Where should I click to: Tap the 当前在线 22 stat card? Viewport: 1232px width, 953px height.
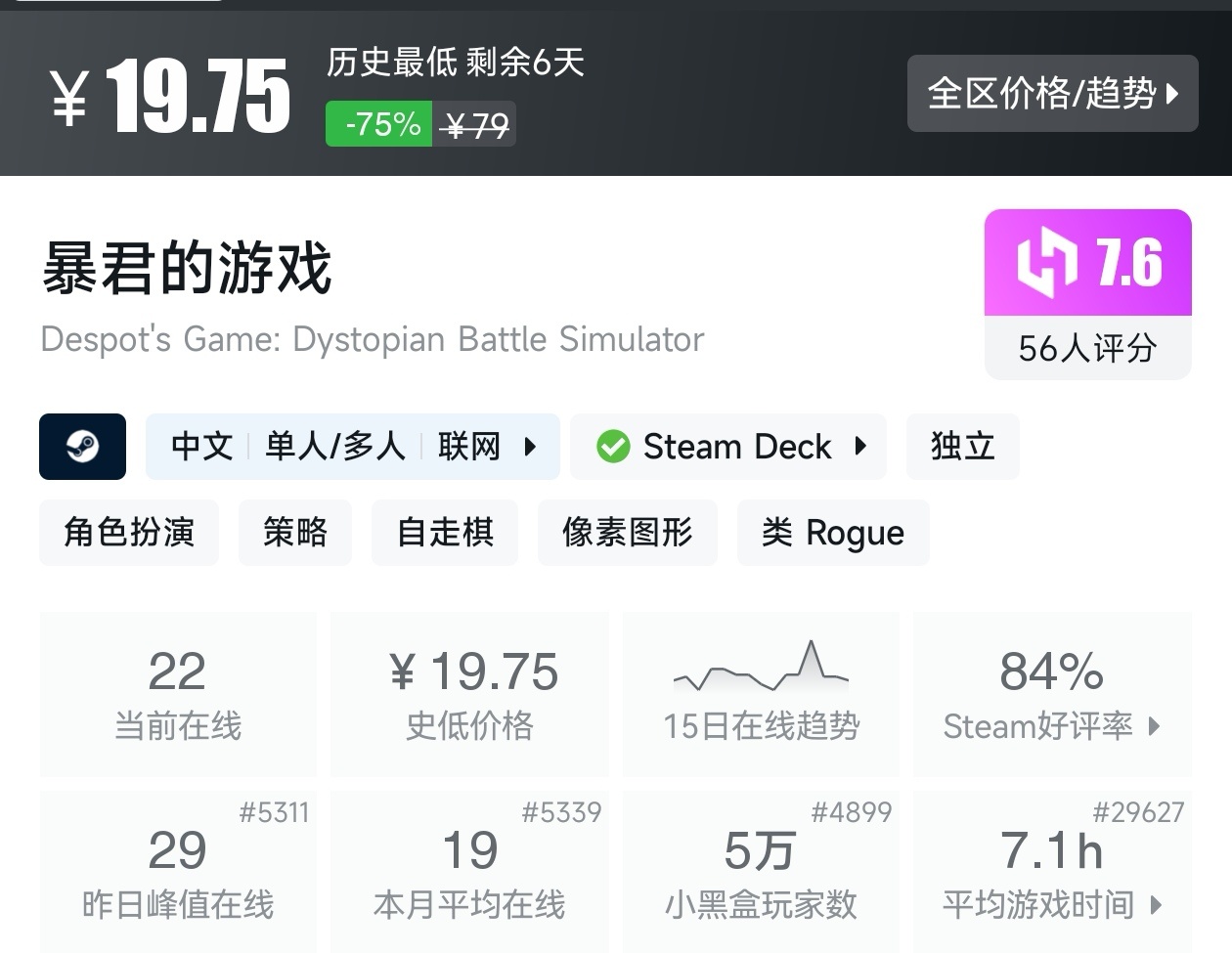tap(178, 694)
